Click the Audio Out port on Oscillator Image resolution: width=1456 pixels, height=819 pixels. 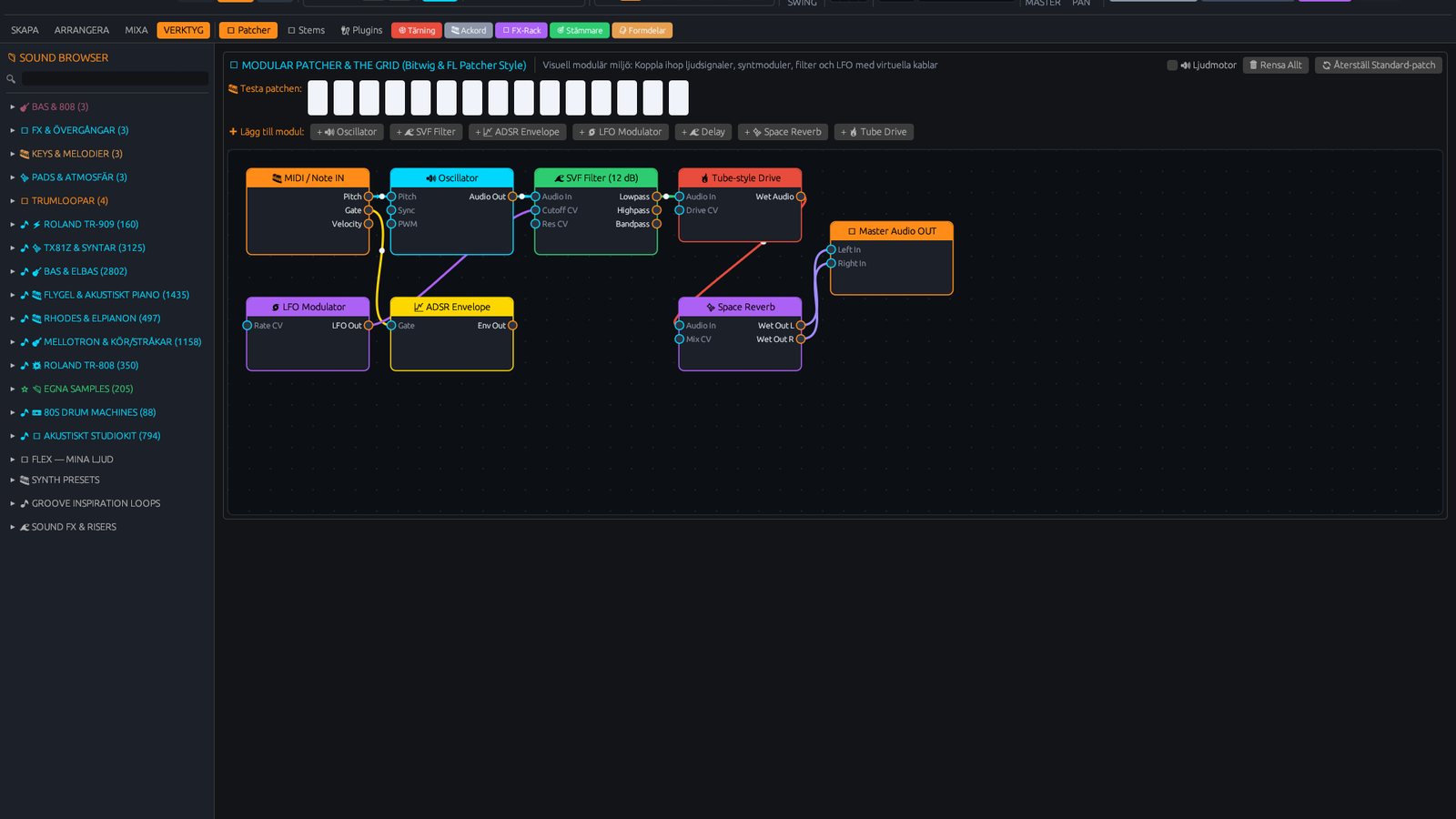[x=512, y=197]
